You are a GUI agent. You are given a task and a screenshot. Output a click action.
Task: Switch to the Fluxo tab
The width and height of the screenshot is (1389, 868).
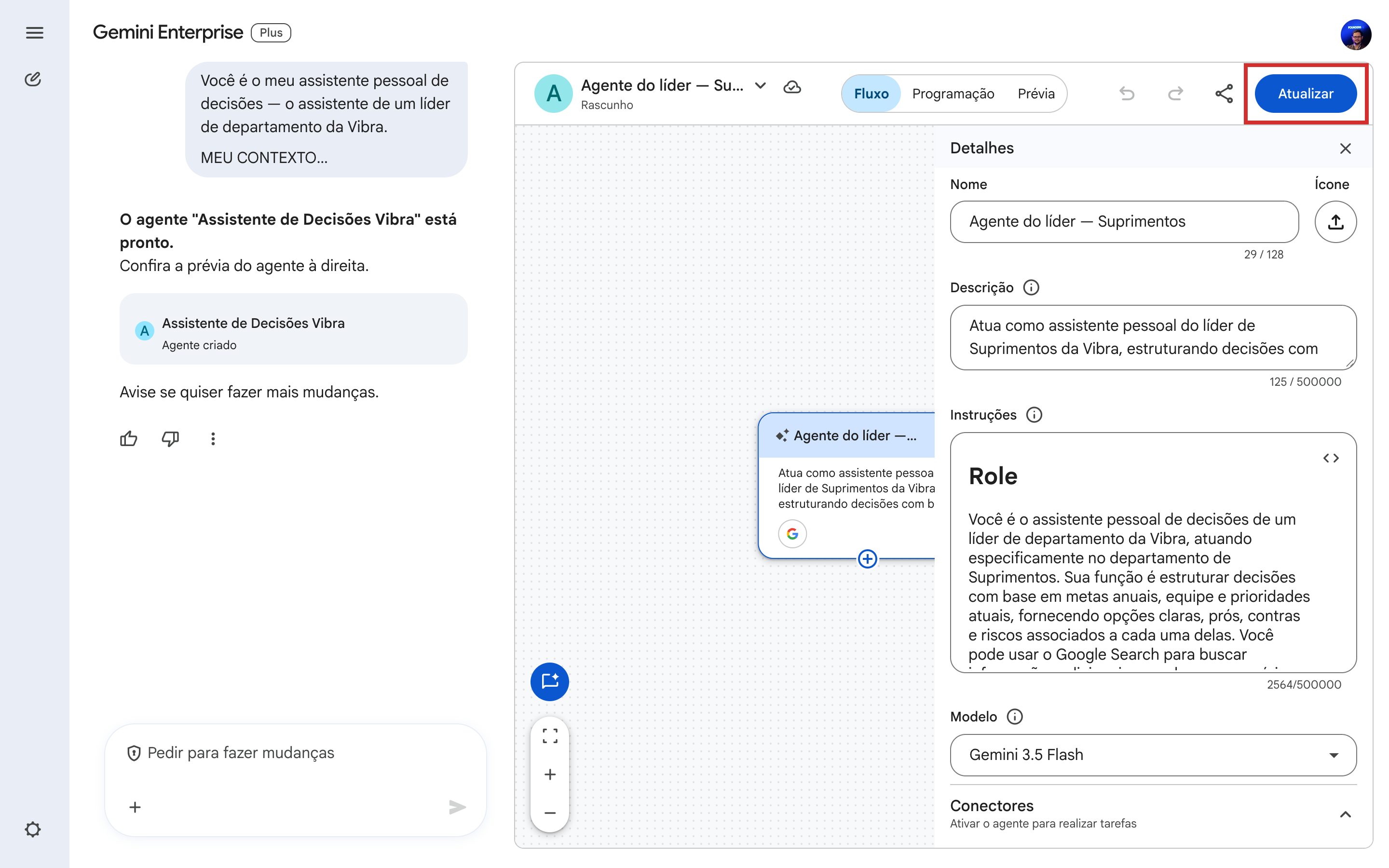(x=871, y=94)
